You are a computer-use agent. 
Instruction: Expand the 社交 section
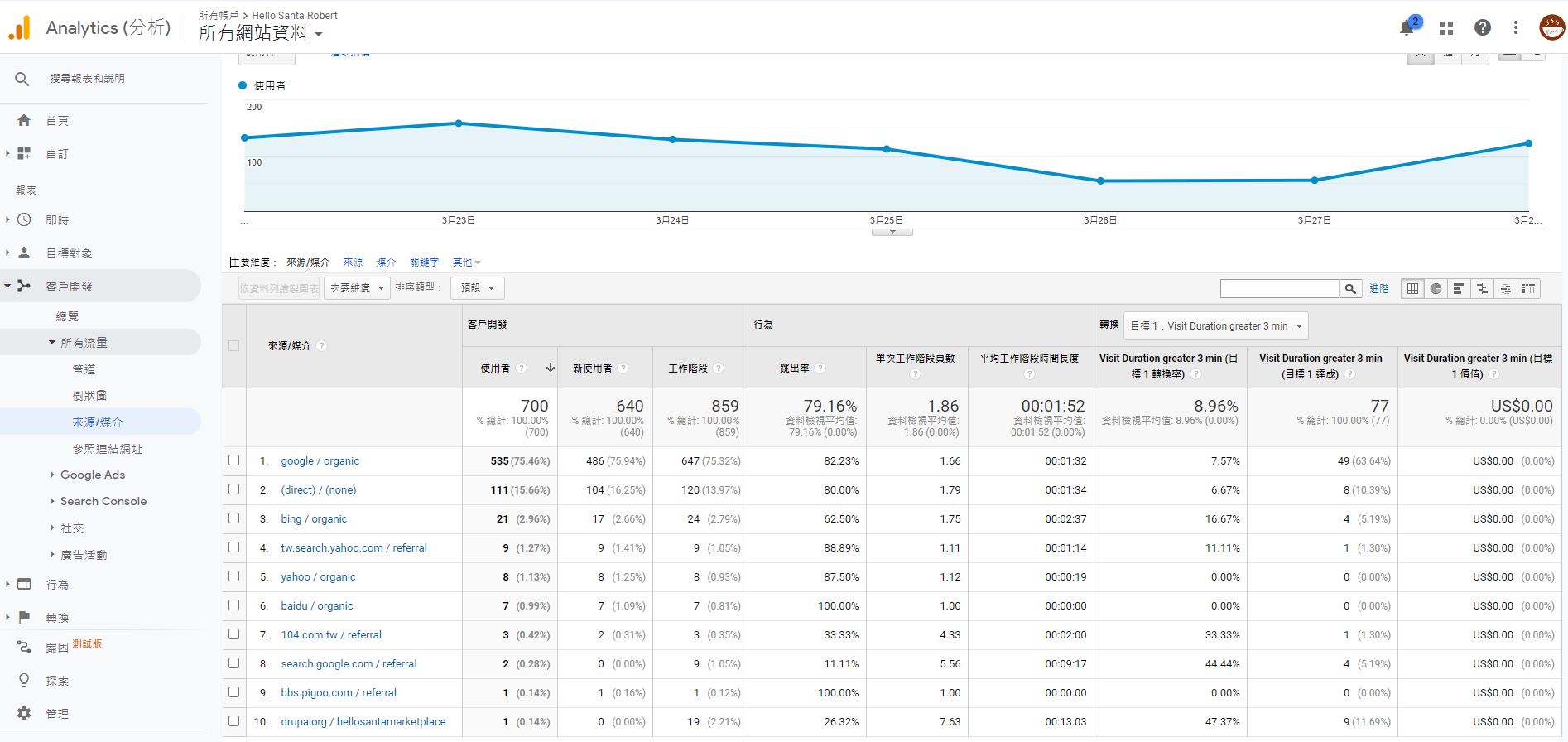[52, 528]
